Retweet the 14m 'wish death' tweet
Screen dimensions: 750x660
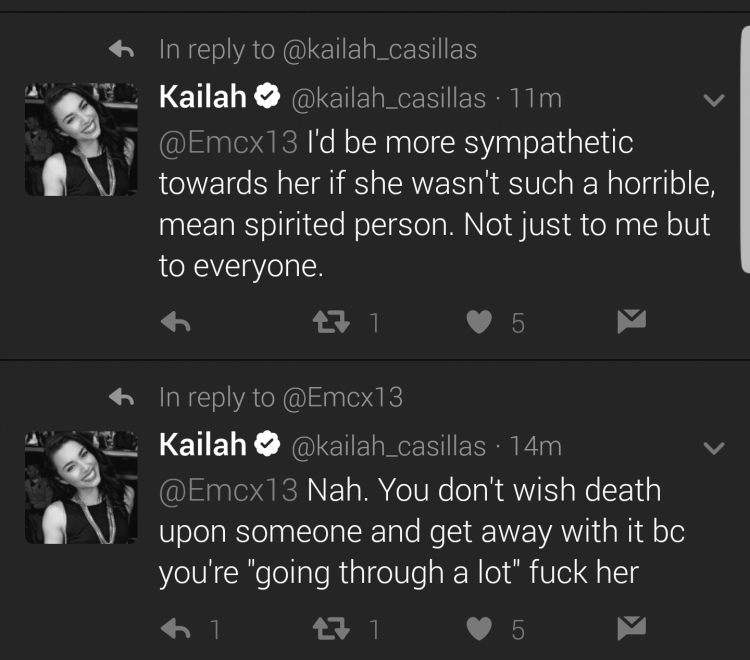(331, 628)
